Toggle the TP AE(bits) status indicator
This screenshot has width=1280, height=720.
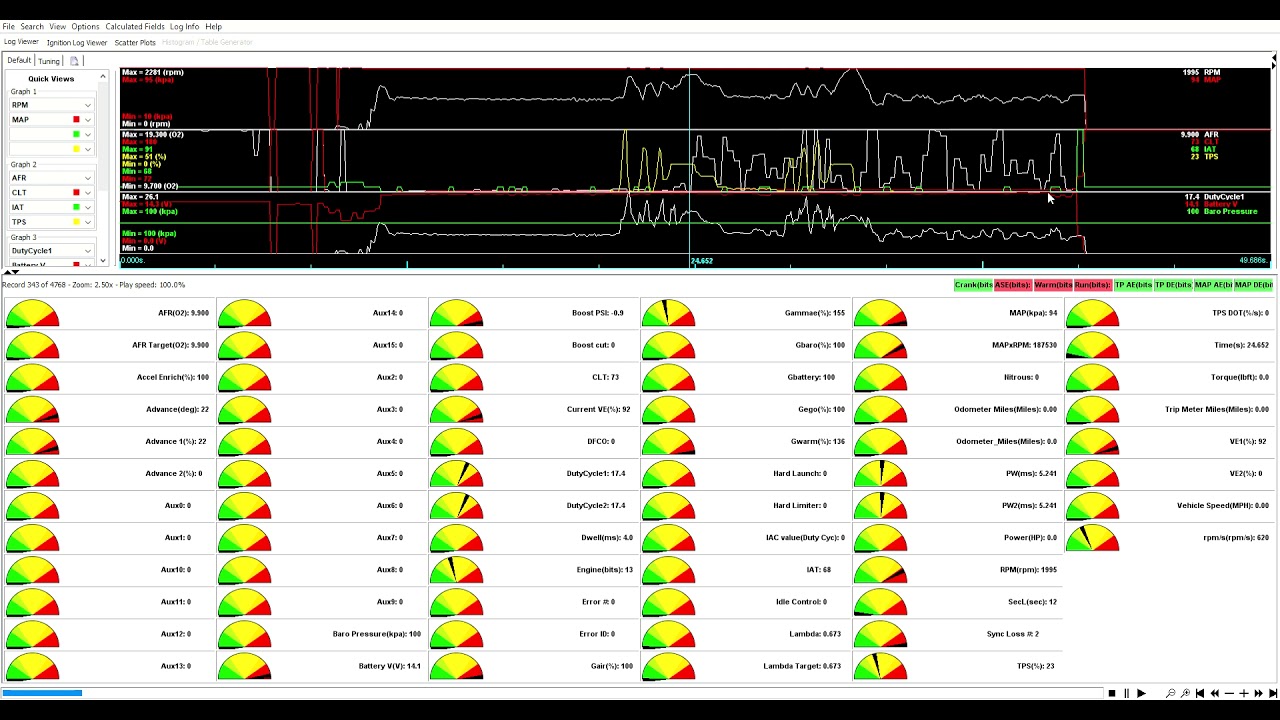coord(1133,285)
